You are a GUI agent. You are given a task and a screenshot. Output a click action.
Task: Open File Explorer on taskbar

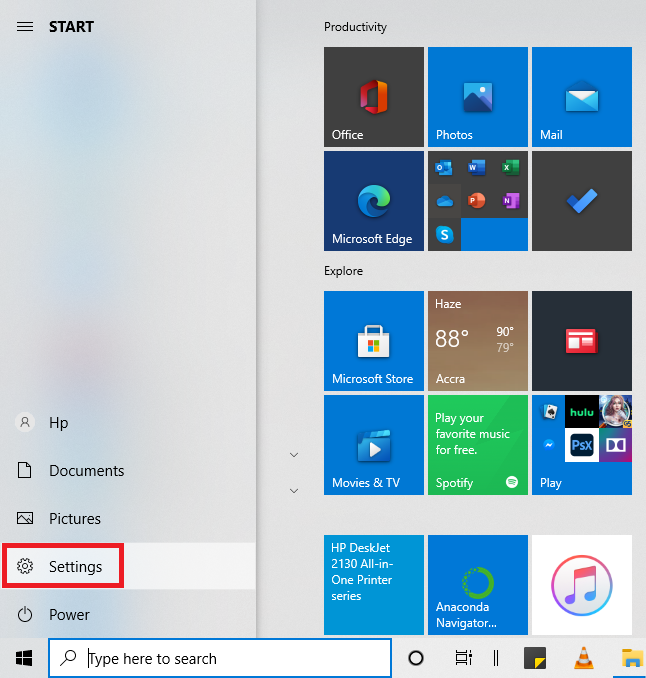click(632, 658)
